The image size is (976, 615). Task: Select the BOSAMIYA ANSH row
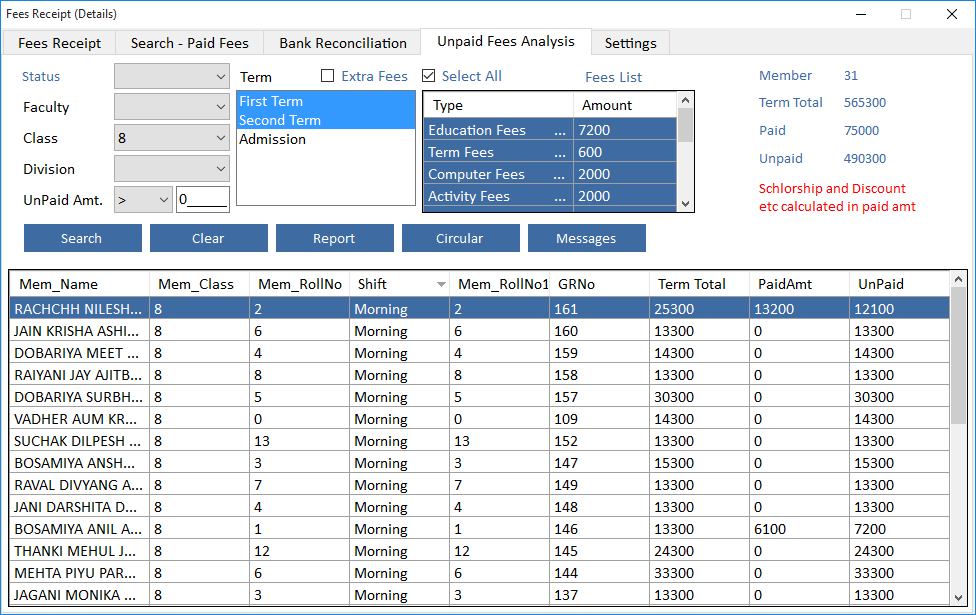point(480,462)
